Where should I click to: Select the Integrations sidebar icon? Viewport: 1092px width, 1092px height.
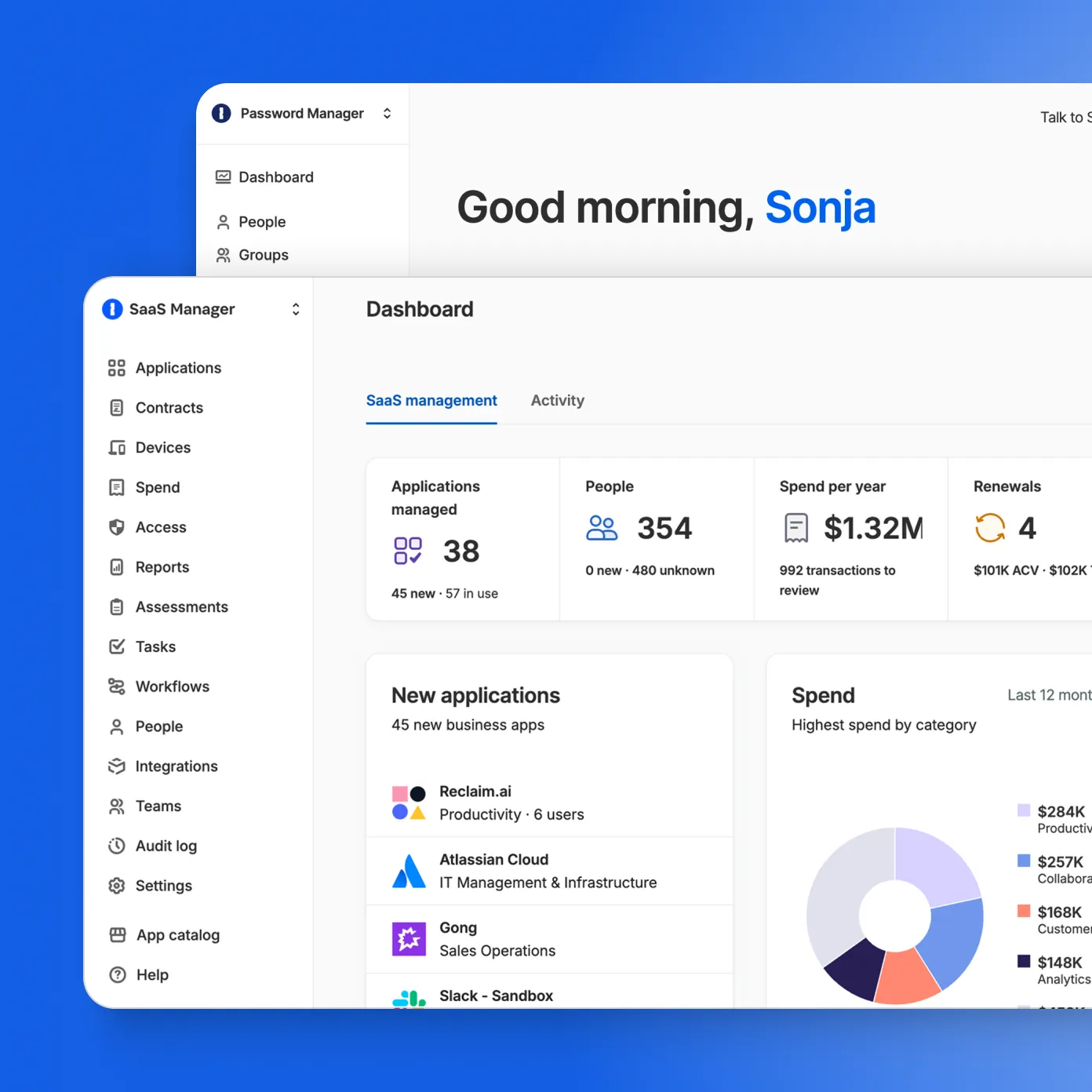tap(116, 766)
